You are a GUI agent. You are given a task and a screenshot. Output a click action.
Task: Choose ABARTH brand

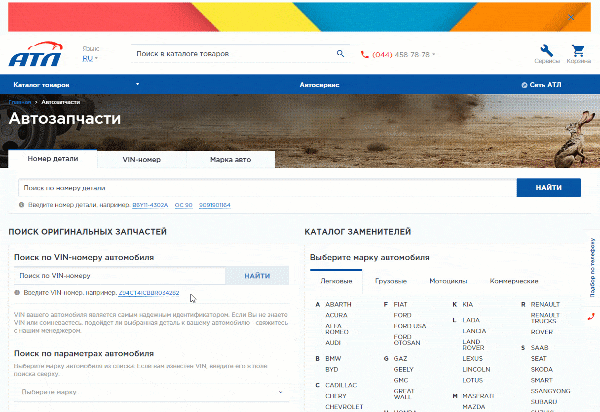click(338, 305)
